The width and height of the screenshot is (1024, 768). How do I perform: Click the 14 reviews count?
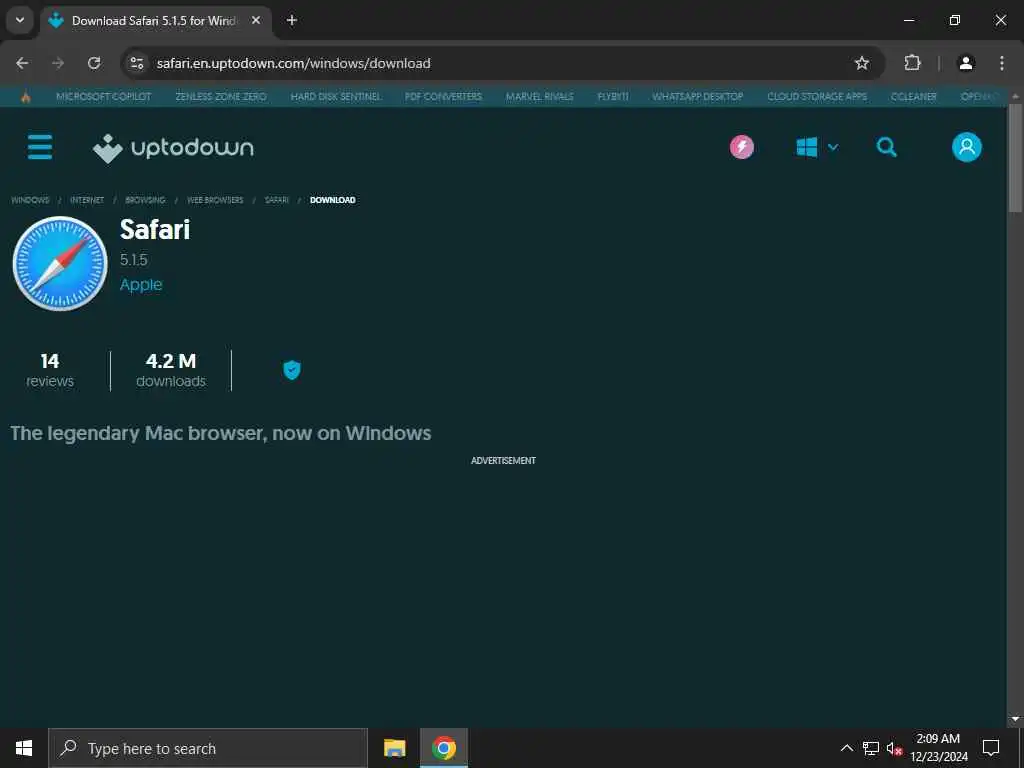50,370
